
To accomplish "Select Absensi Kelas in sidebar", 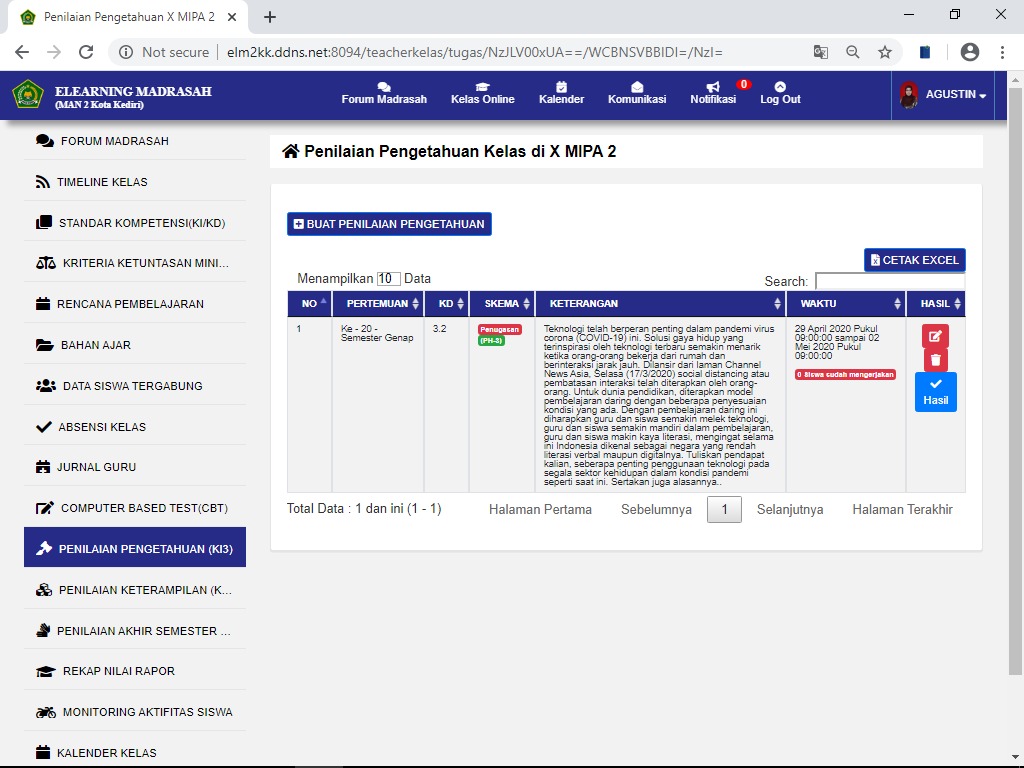I will tap(101, 427).
